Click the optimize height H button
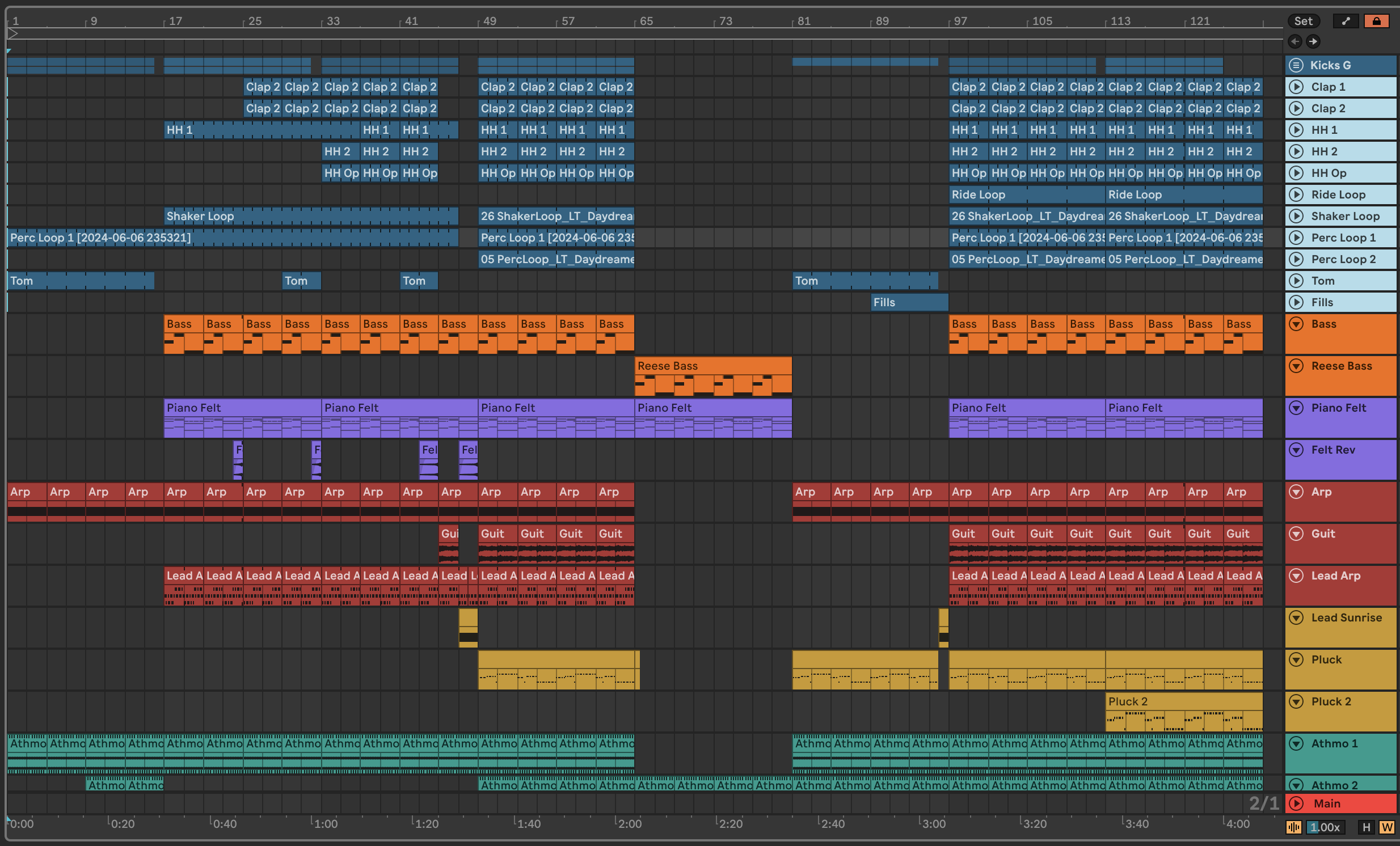The height and width of the screenshot is (846, 1400). [x=1367, y=827]
